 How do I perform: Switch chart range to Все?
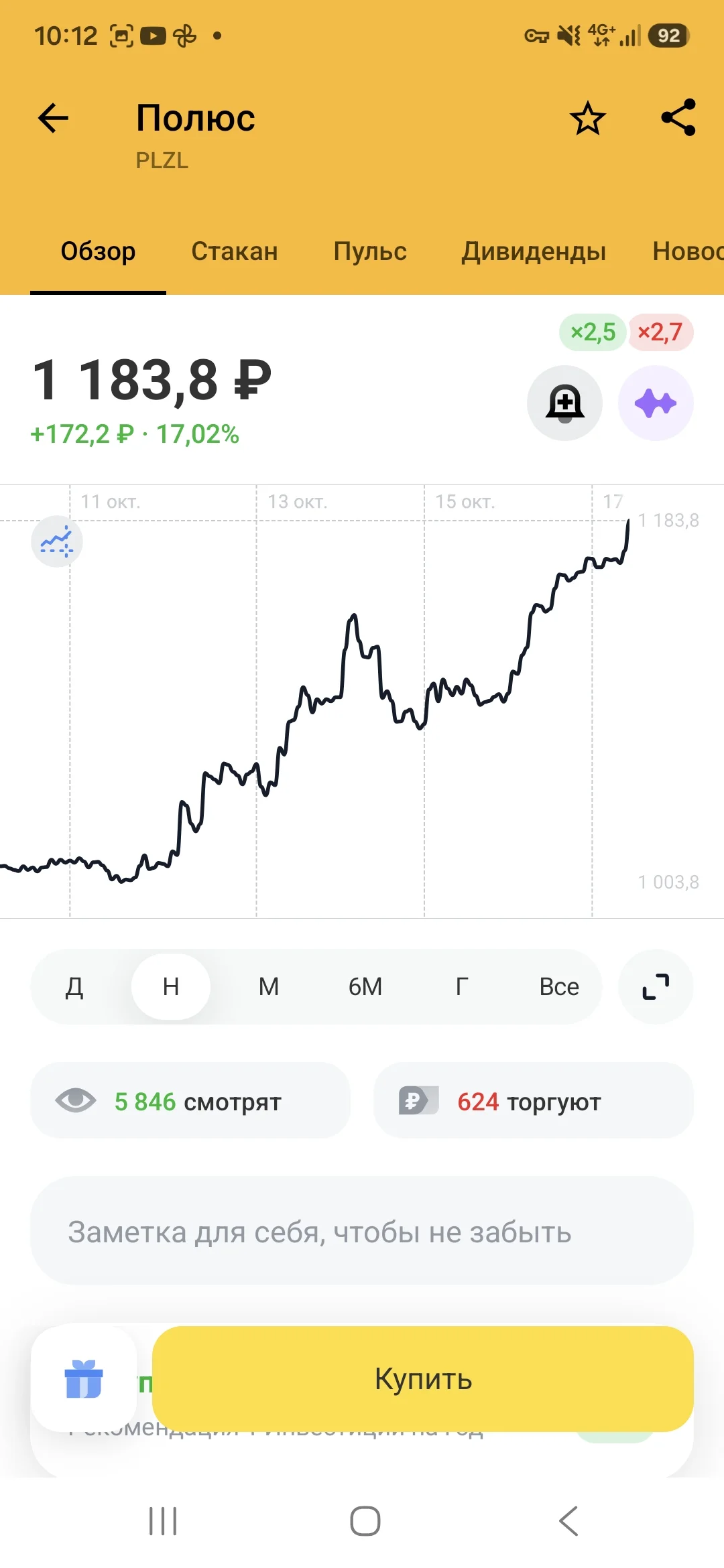pos(559,986)
